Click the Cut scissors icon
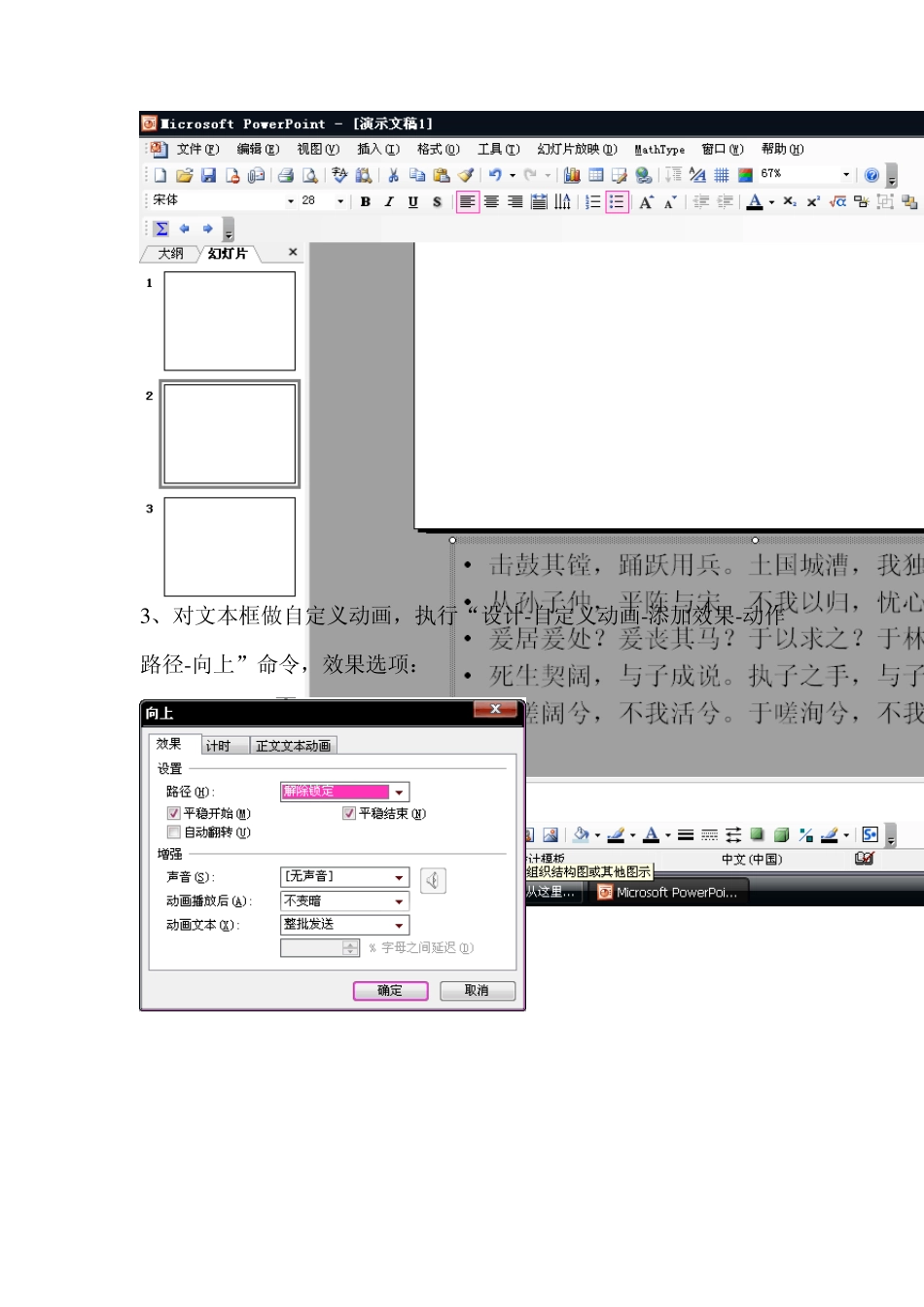 [393, 175]
